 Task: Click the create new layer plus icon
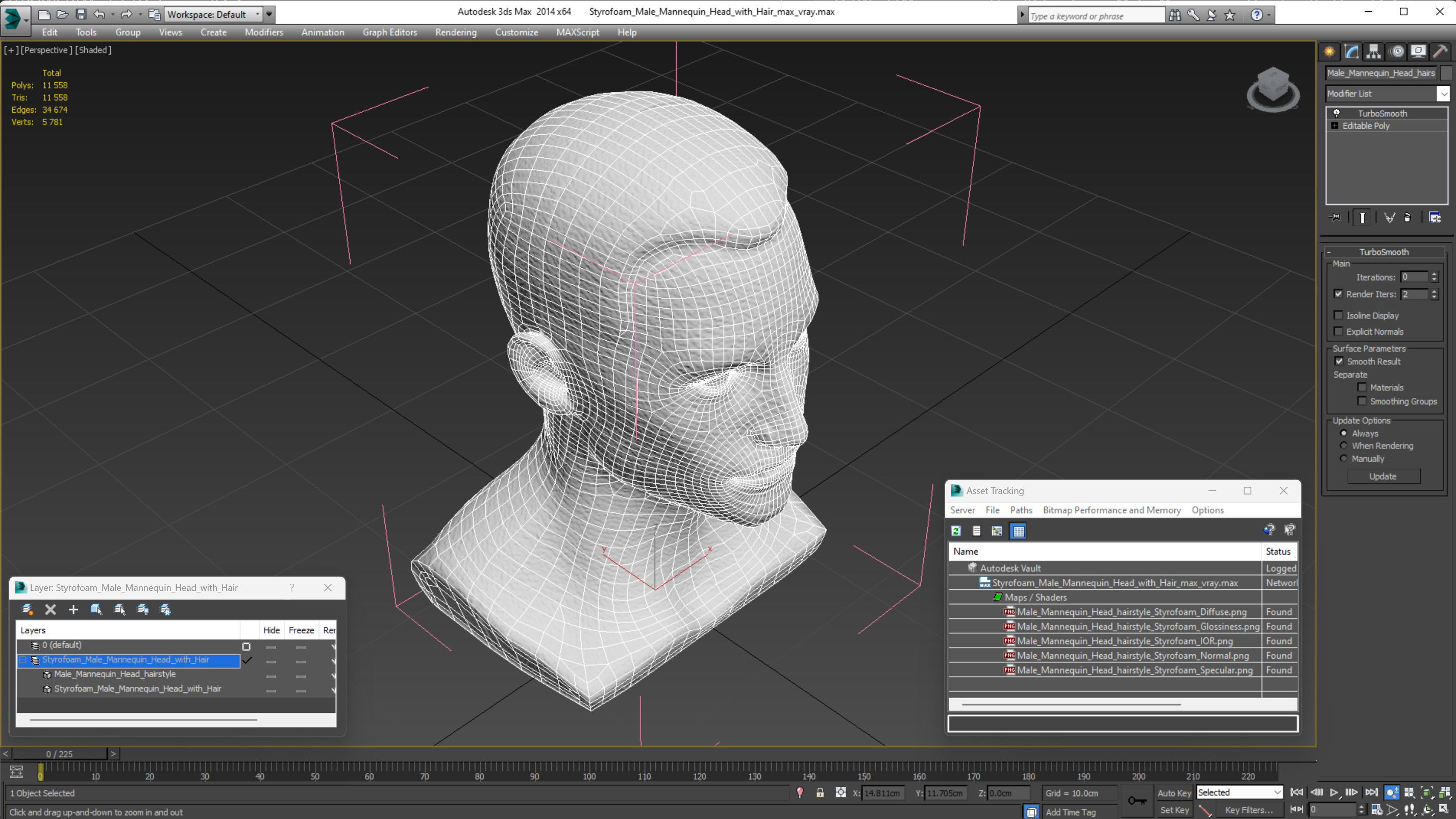(73, 609)
